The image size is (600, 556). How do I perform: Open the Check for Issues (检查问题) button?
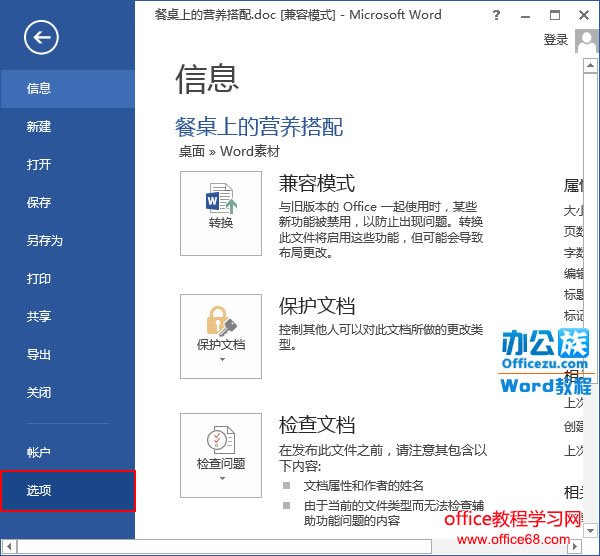(221, 455)
